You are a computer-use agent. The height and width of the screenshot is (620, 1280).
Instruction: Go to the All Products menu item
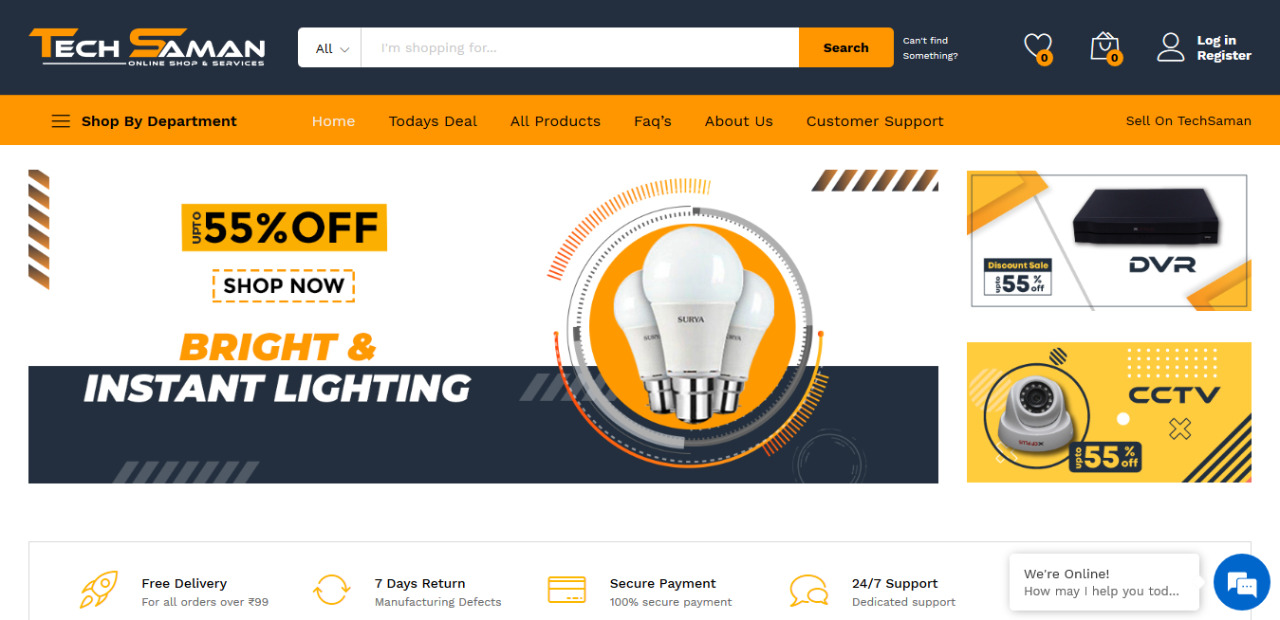pyautogui.click(x=555, y=121)
